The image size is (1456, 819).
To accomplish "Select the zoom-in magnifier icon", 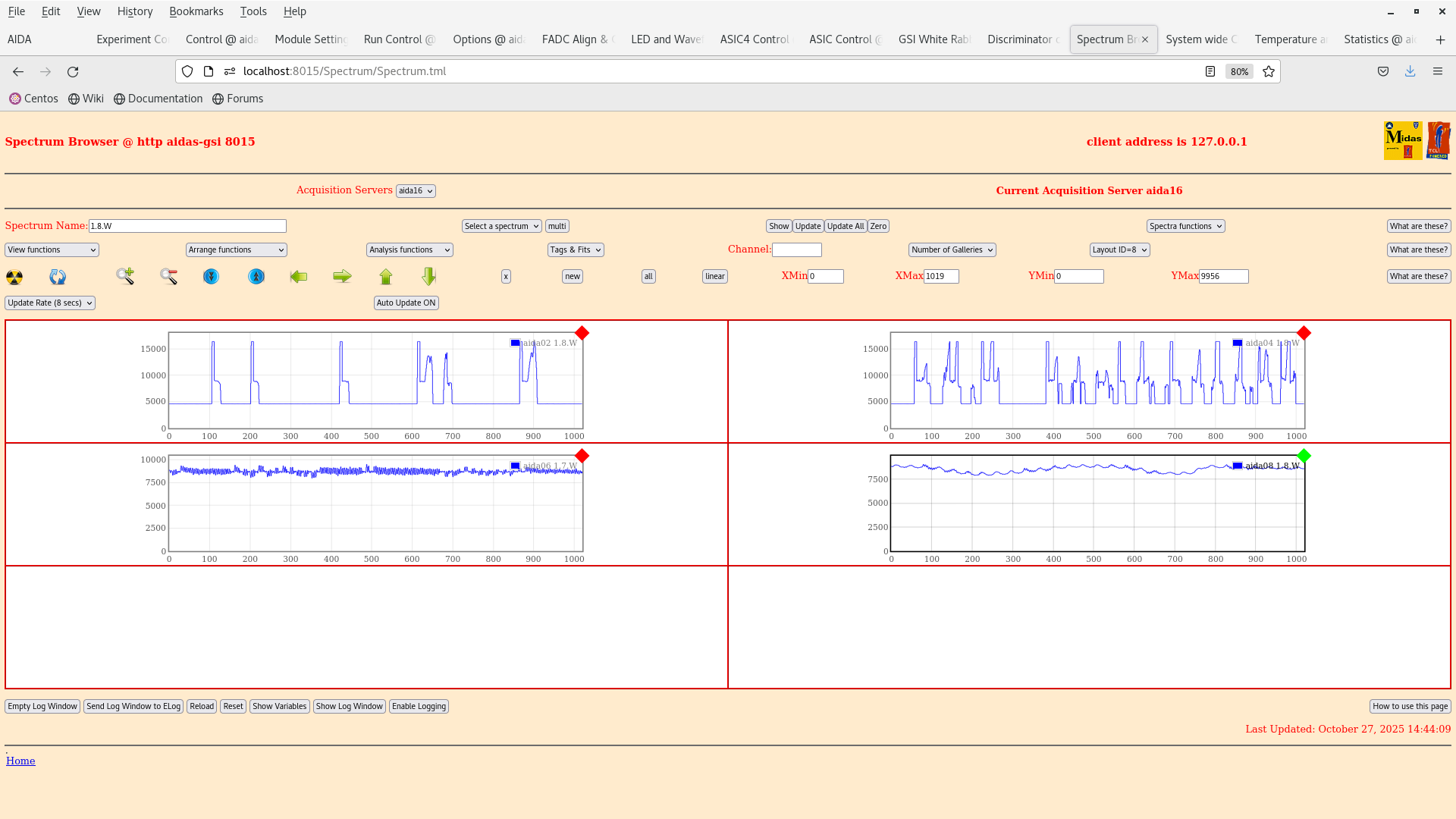I will (125, 277).
